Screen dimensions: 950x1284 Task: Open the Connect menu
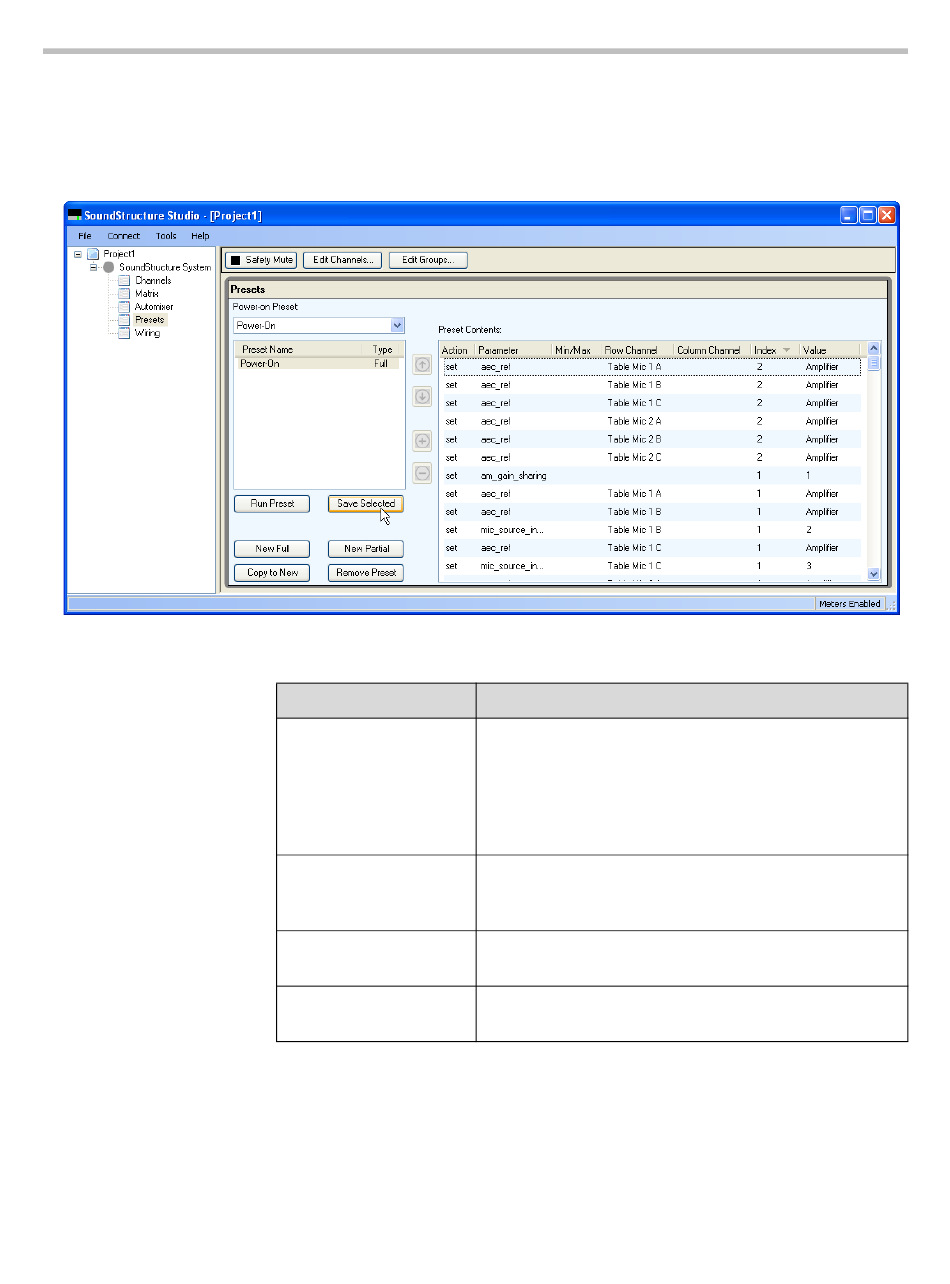point(124,236)
